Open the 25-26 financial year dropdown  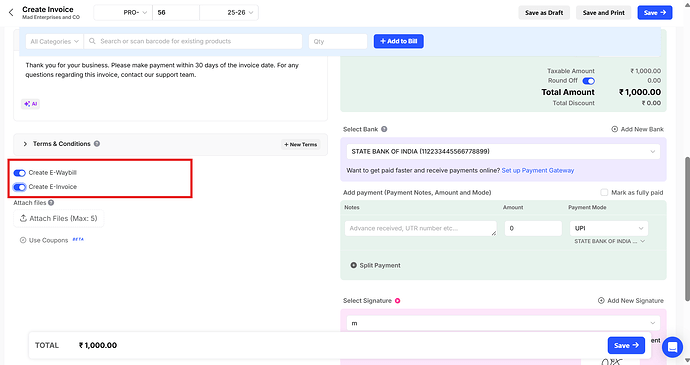click(x=229, y=13)
